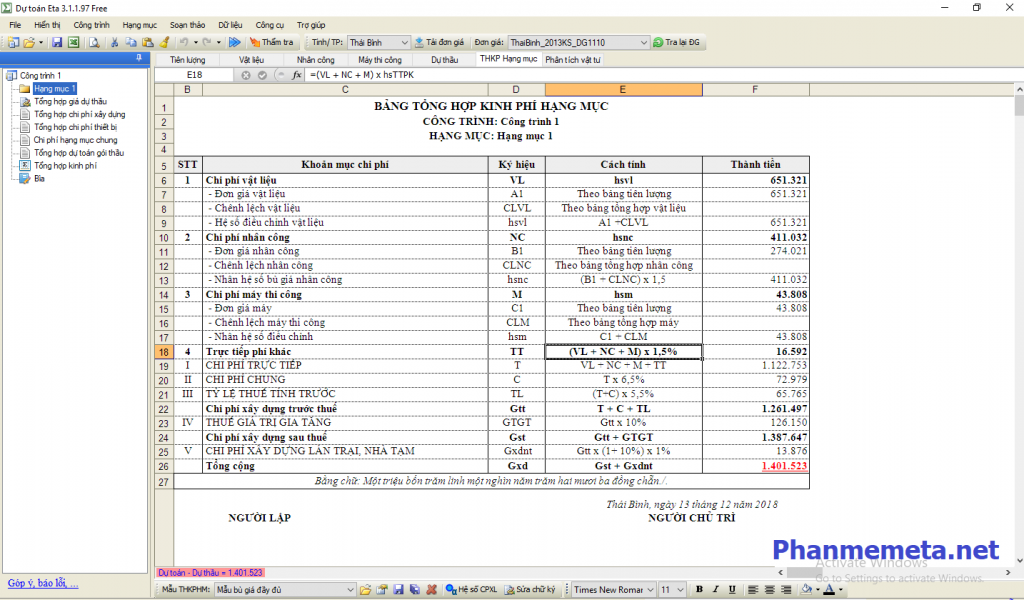Toggle Italic formatting button
Screen dimensions: 1024x600
[716, 590]
